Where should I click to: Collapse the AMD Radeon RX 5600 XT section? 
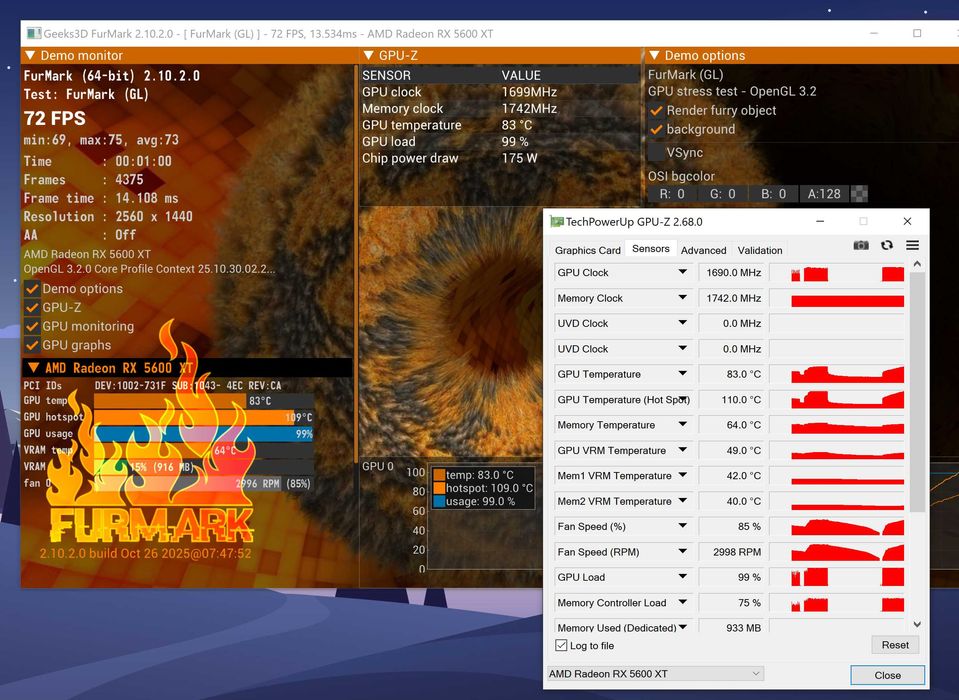pyautogui.click(x=33, y=367)
